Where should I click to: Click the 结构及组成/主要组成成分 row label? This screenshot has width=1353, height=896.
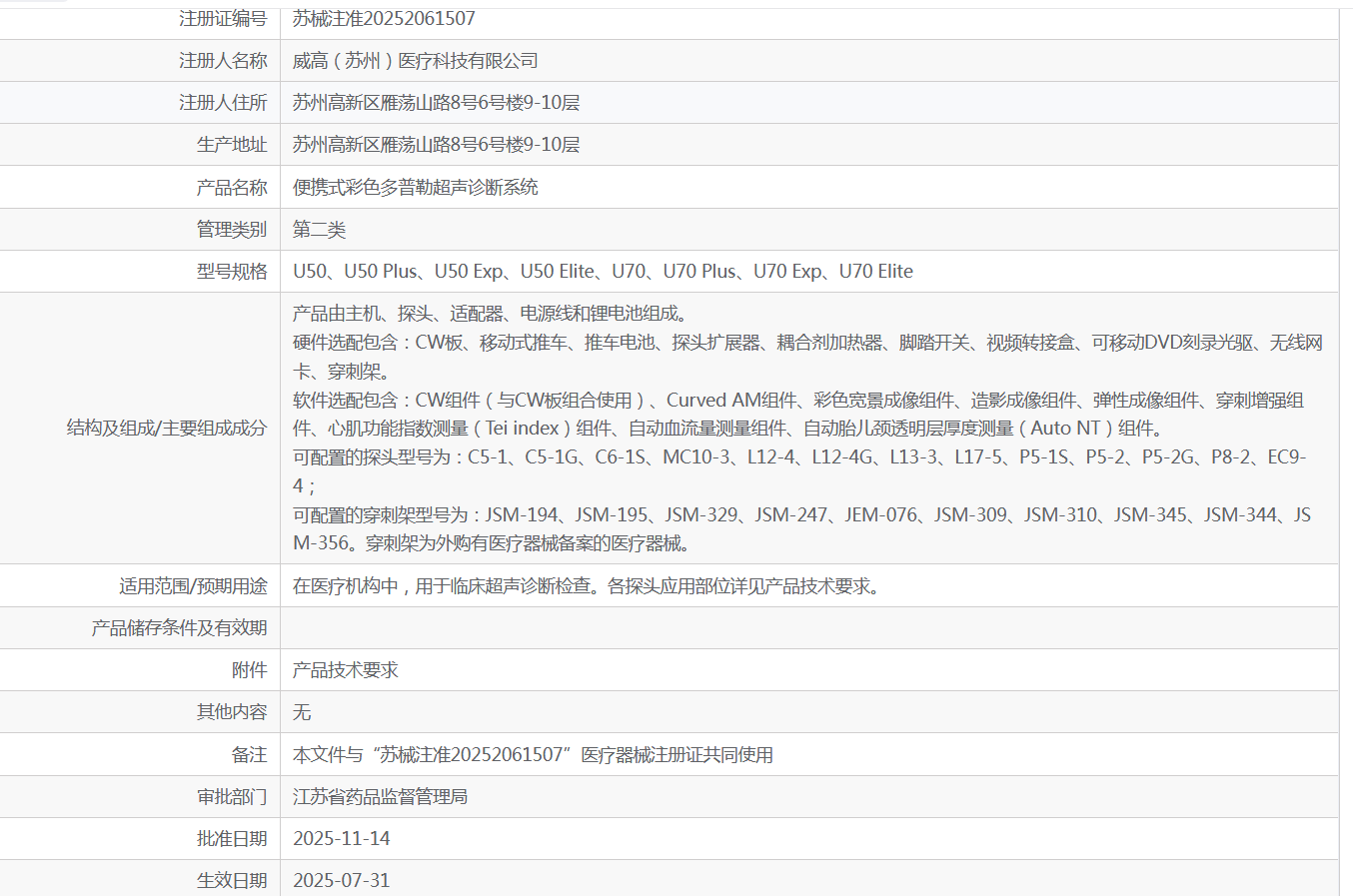click(167, 429)
